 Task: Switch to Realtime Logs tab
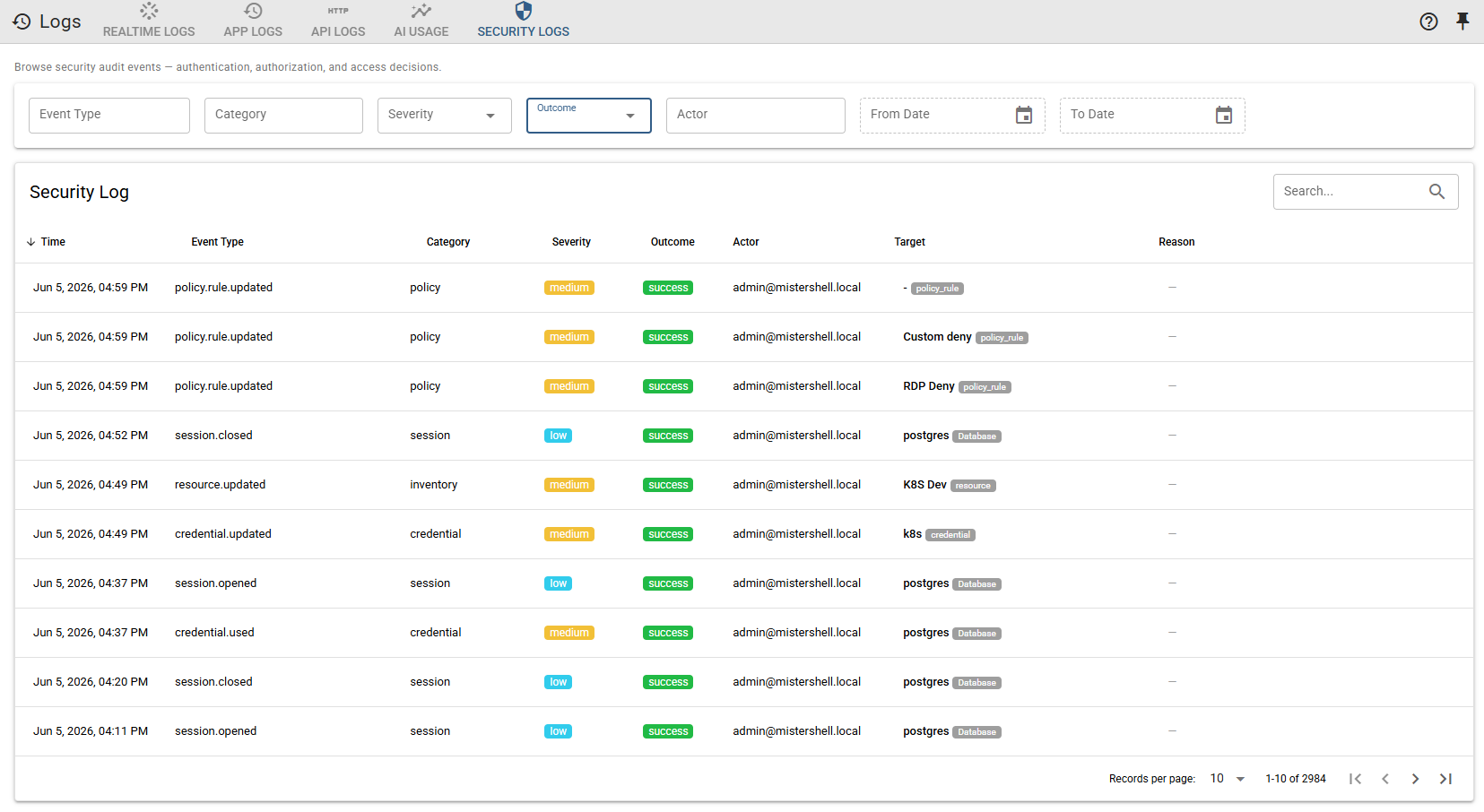[x=149, y=22]
